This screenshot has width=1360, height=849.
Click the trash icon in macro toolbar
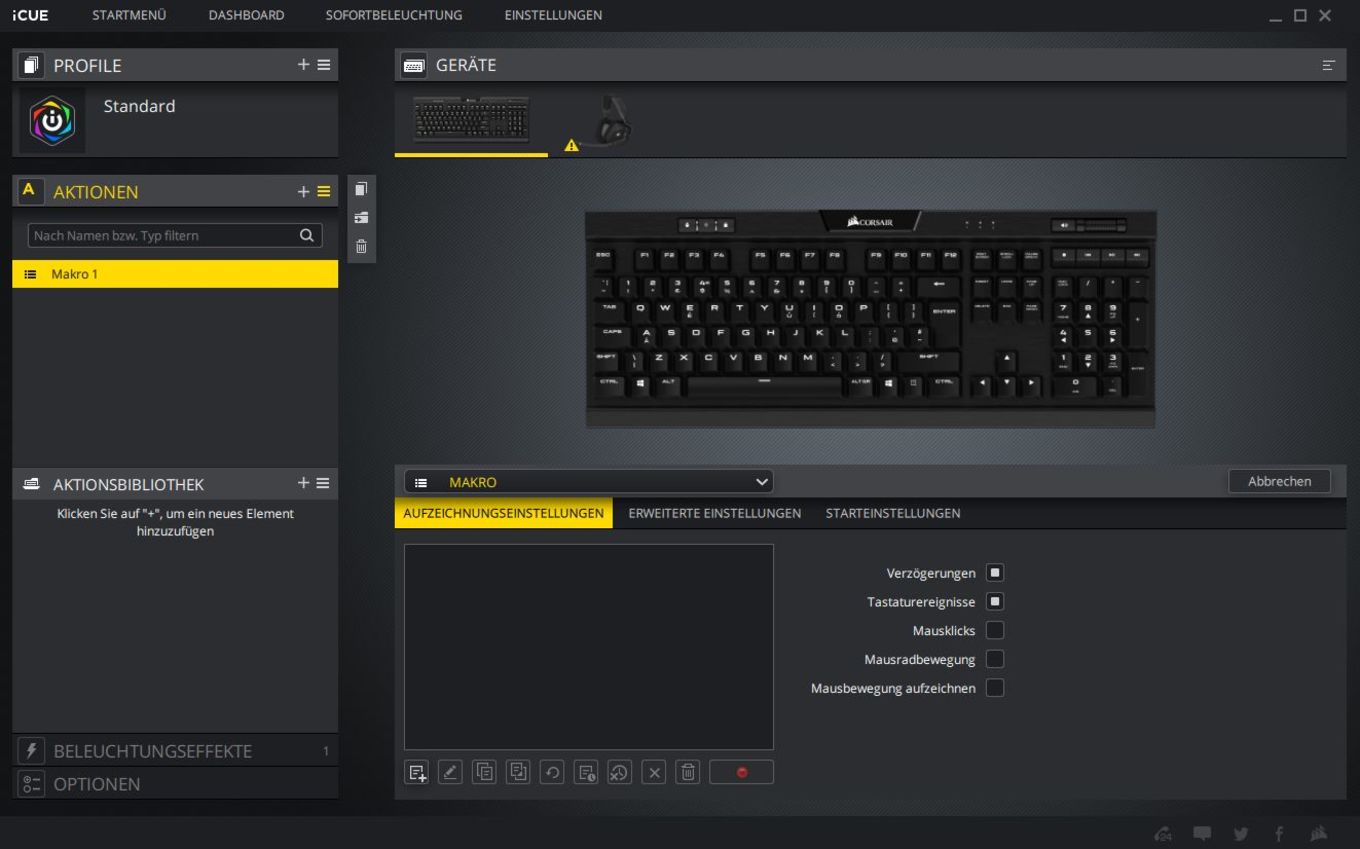point(688,772)
